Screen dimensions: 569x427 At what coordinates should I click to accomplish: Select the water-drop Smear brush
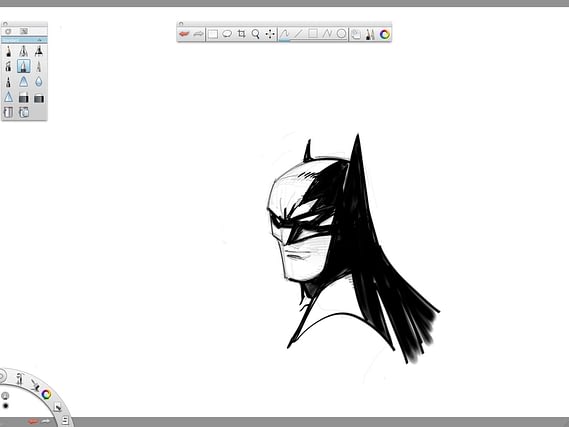point(39,82)
